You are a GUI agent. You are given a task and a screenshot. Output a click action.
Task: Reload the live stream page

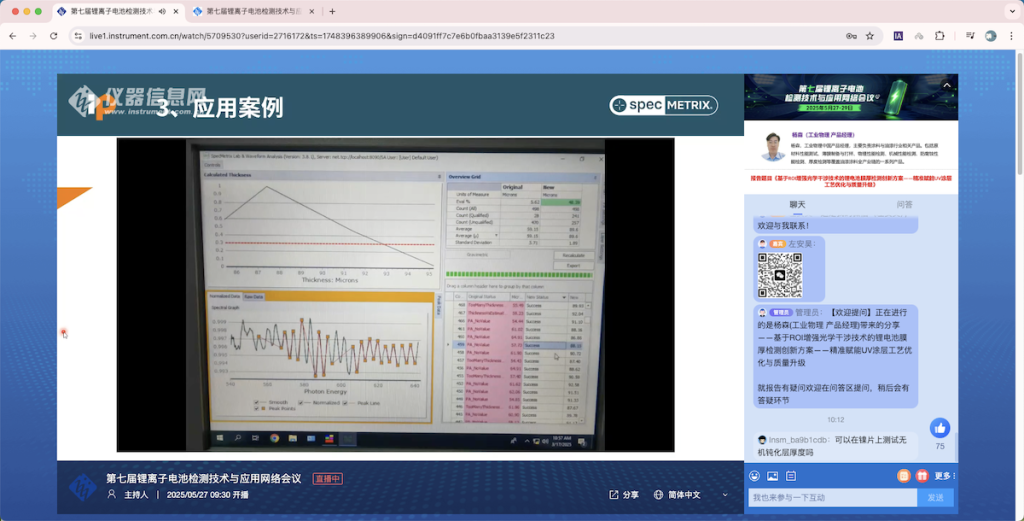[54, 36]
